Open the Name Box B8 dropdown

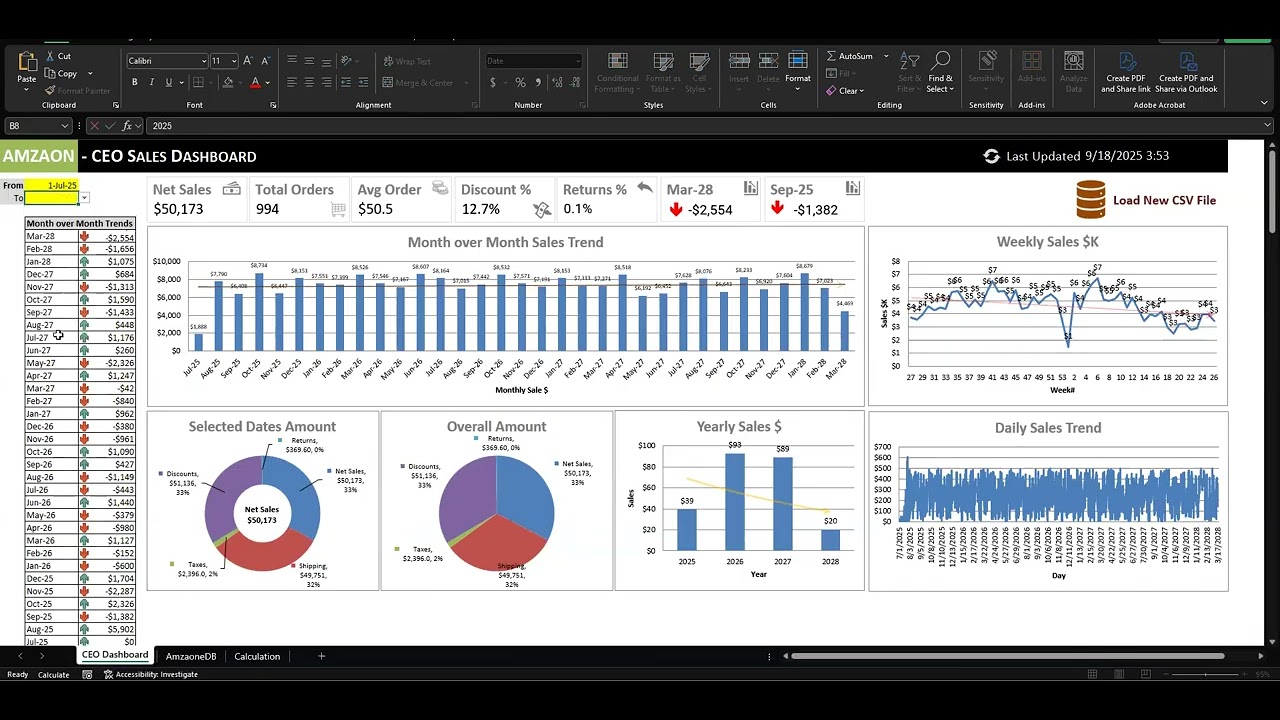coord(65,126)
